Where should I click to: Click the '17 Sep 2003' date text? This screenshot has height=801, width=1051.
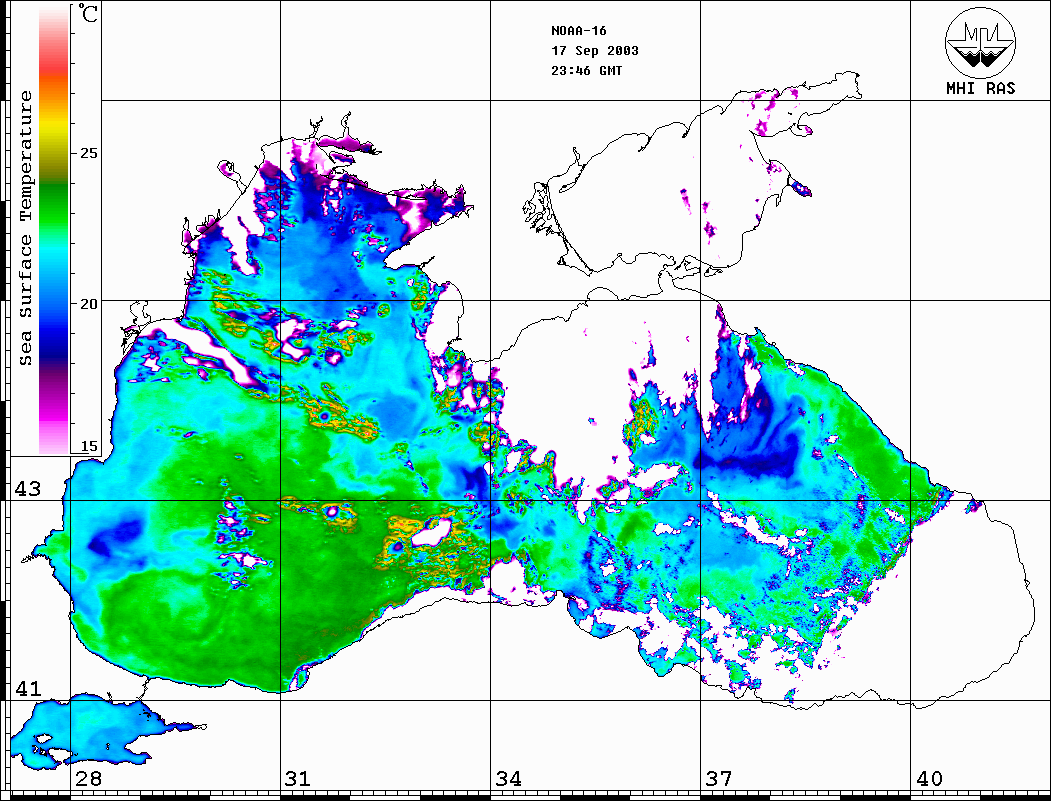click(595, 51)
